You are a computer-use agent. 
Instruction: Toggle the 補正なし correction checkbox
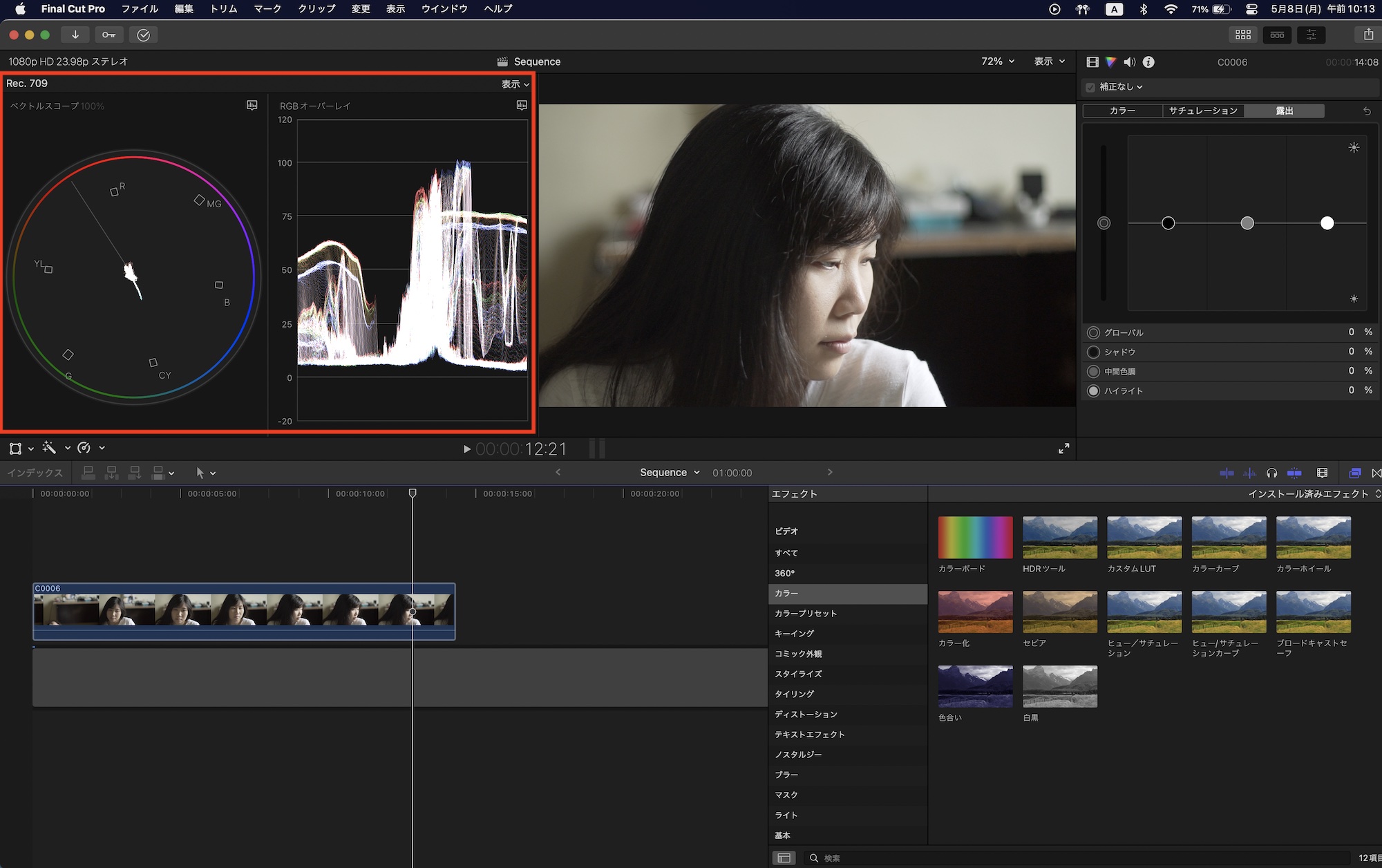1090,87
